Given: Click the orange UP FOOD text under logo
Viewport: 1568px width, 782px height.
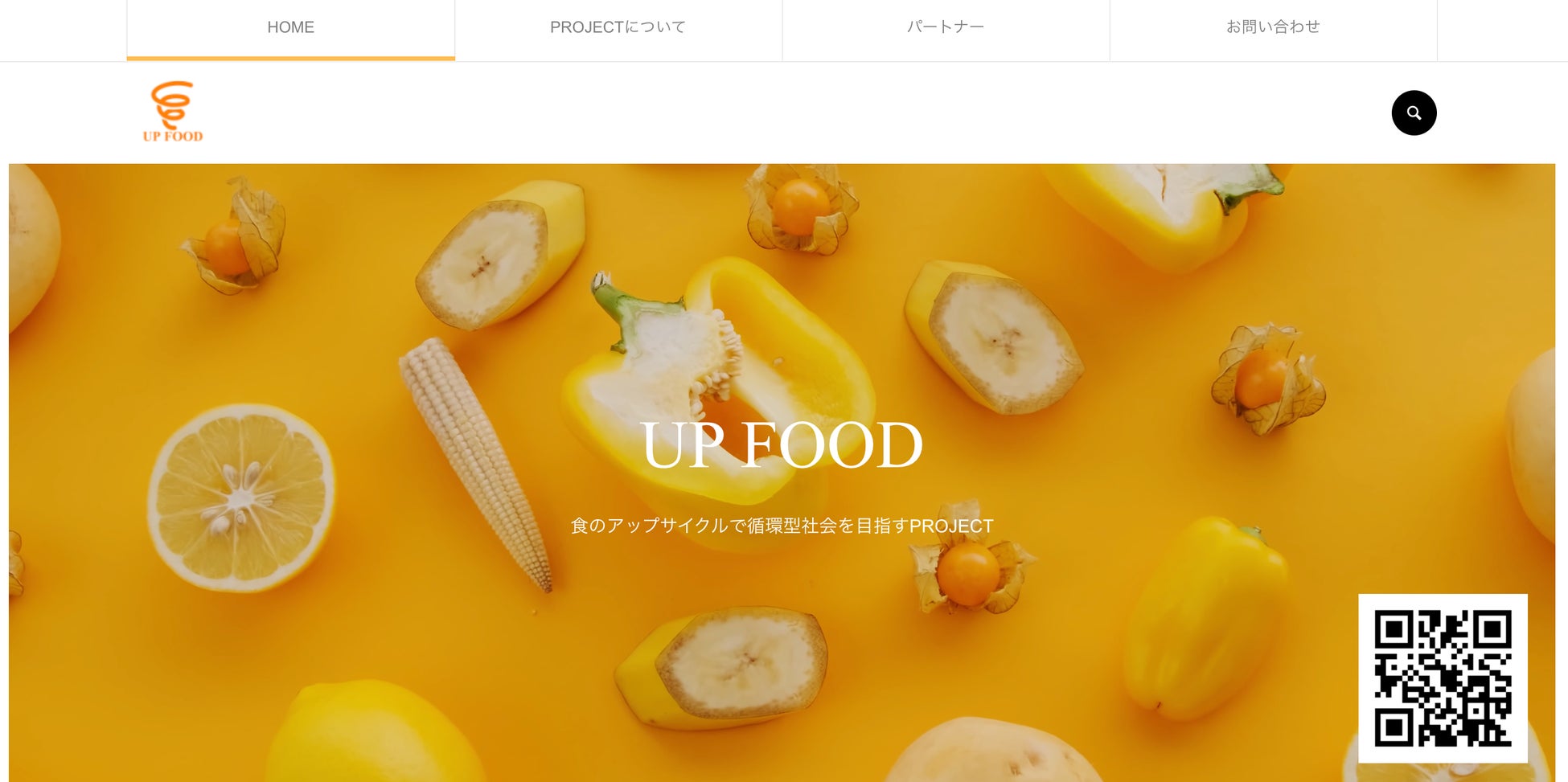Looking at the screenshot, I should pyautogui.click(x=173, y=137).
